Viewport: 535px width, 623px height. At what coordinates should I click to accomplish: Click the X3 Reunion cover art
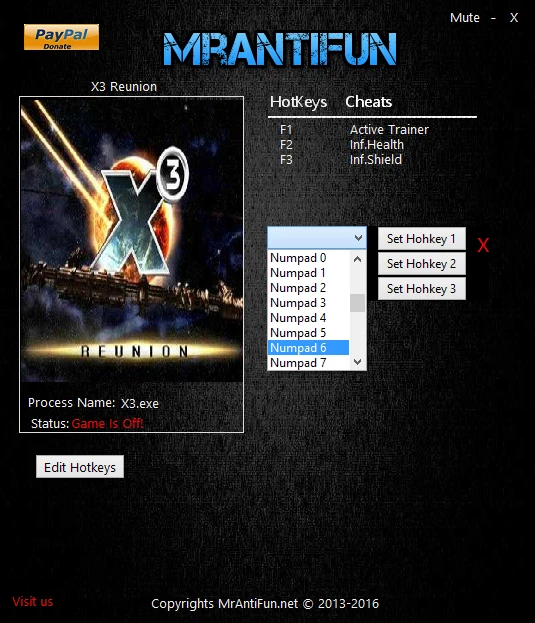point(131,240)
